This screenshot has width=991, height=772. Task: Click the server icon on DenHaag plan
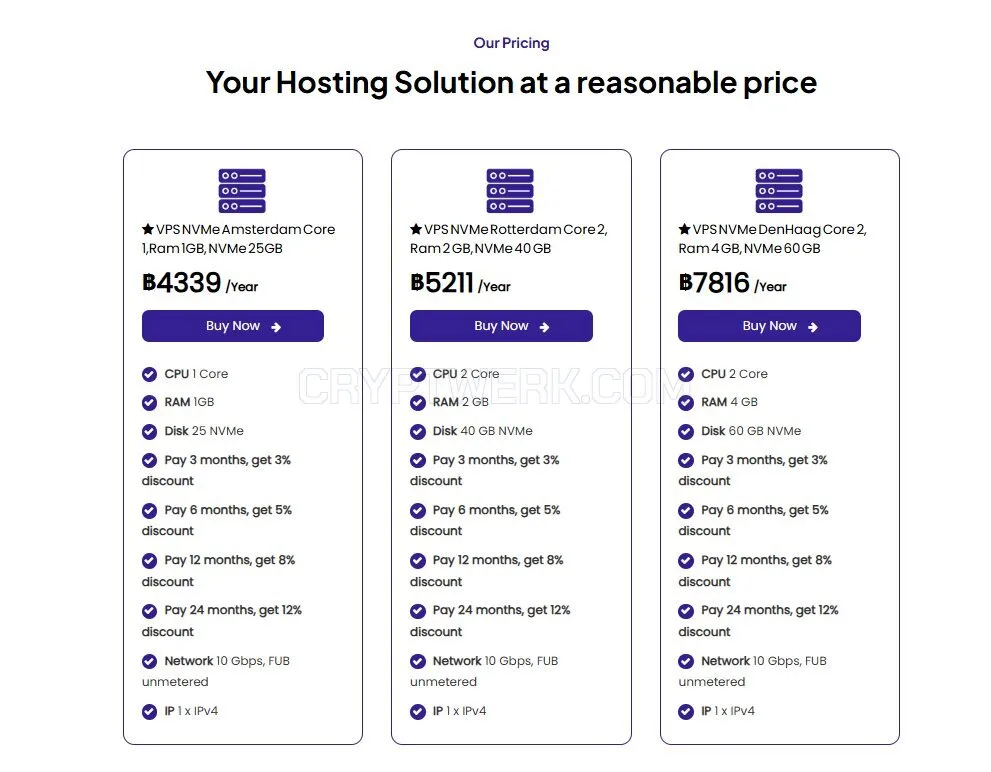[x=779, y=190]
